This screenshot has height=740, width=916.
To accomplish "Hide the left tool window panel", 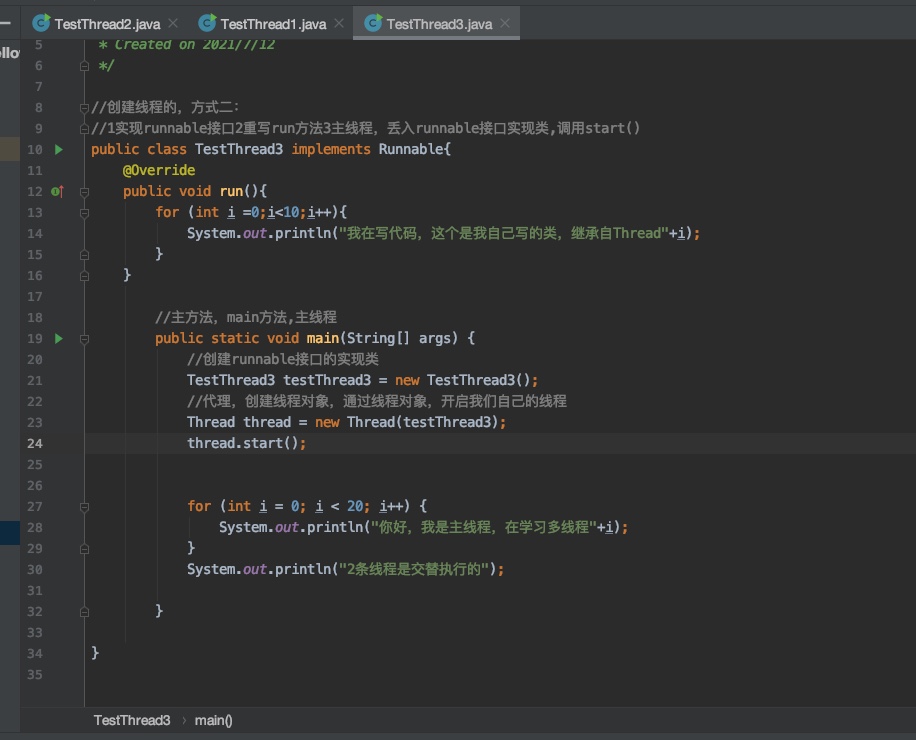I will click(x=5, y=20).
